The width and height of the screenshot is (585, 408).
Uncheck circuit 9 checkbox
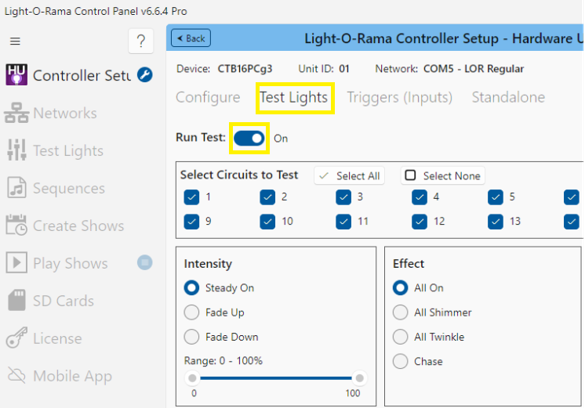coord(191,222)
